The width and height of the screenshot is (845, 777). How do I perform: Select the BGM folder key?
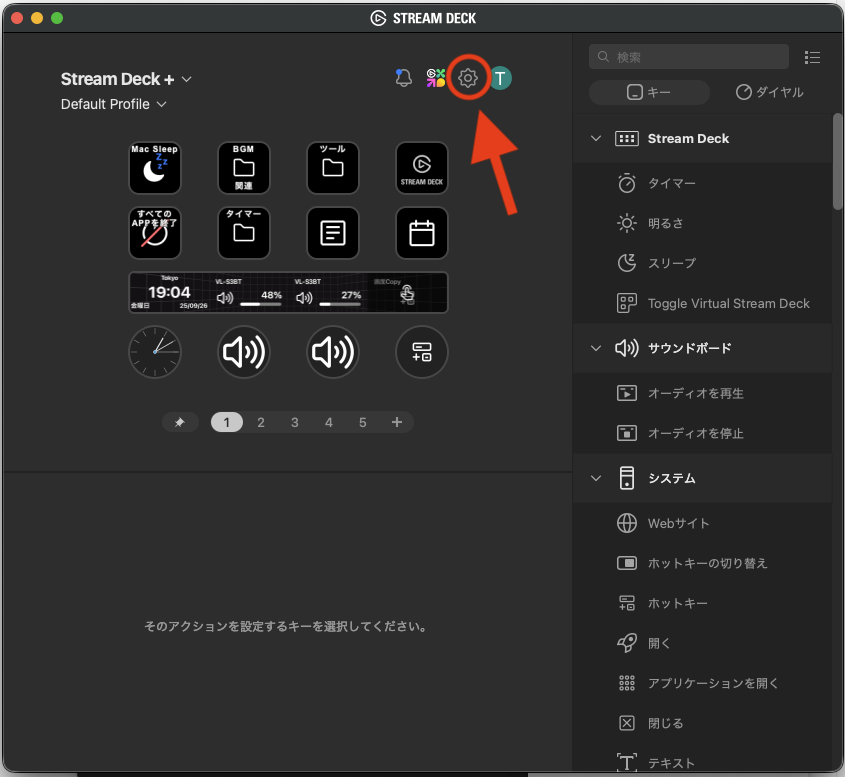coord(244,168)
